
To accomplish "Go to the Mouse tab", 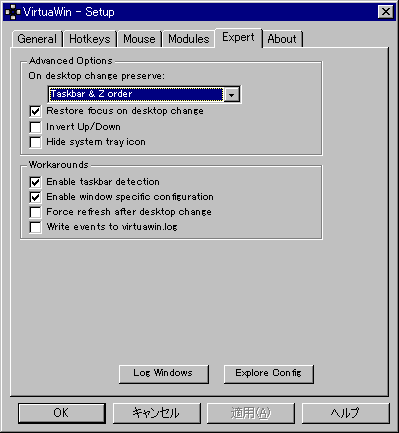I will coord(139,39).
